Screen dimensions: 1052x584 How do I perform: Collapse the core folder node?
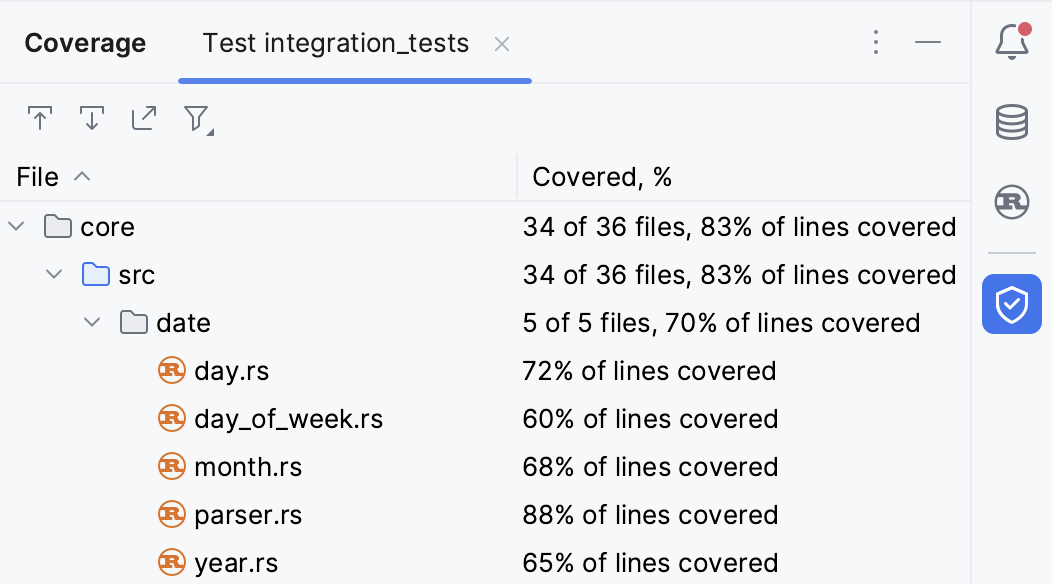pos(15,226)
